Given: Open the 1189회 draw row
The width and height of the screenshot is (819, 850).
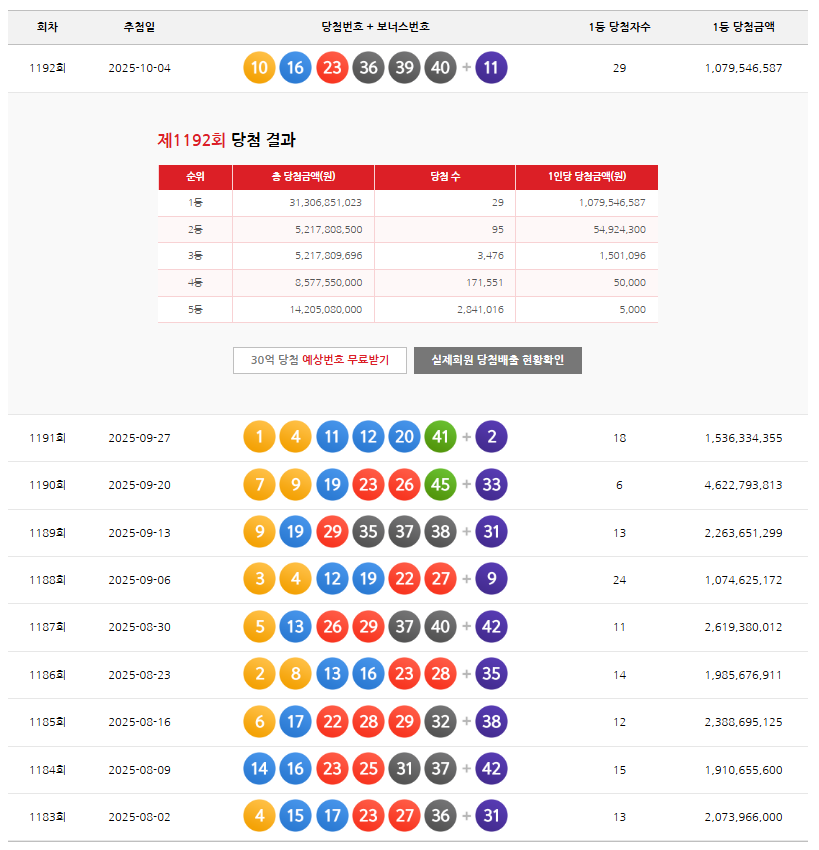Looking at the screenshot, I should [x=408, y=532].
